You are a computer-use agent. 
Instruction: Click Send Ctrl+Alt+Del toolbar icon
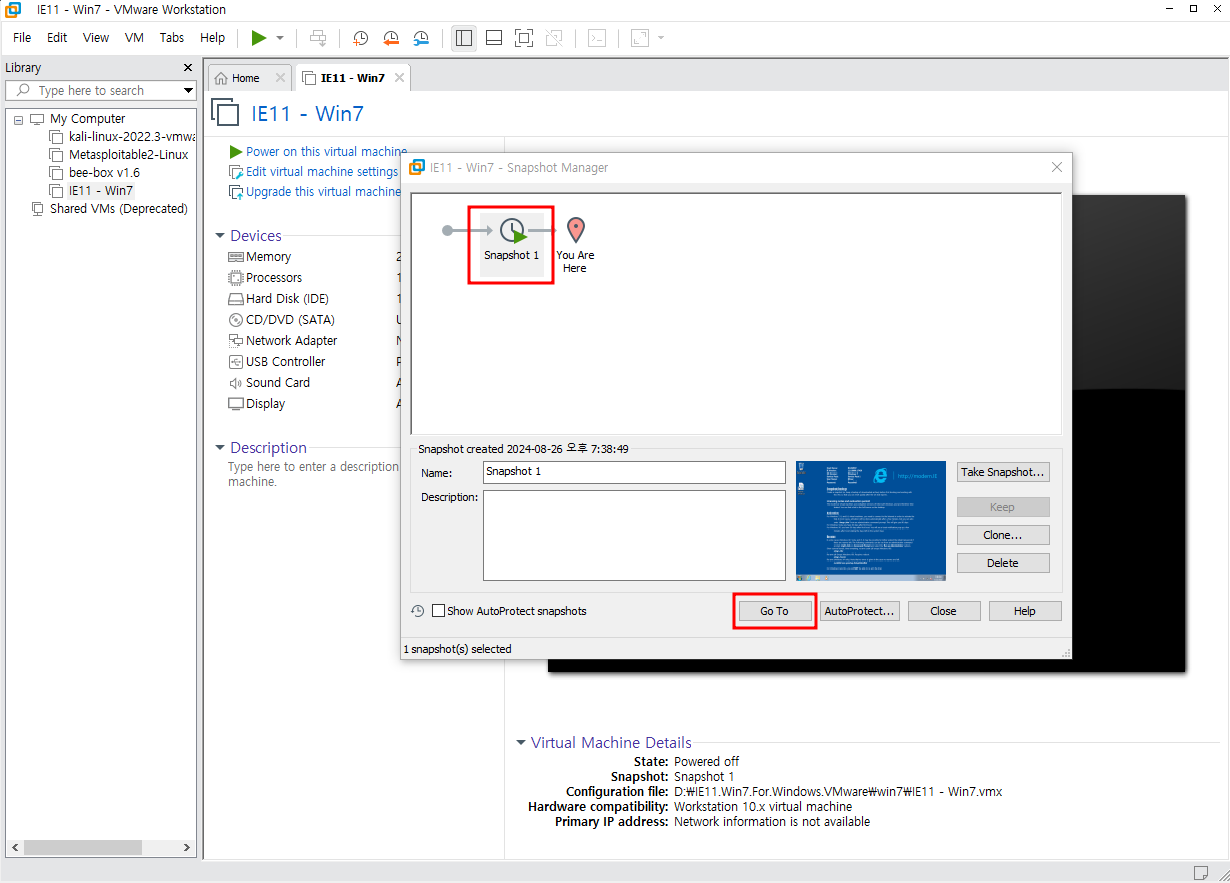pyautogui.click(x=318, y=38)
